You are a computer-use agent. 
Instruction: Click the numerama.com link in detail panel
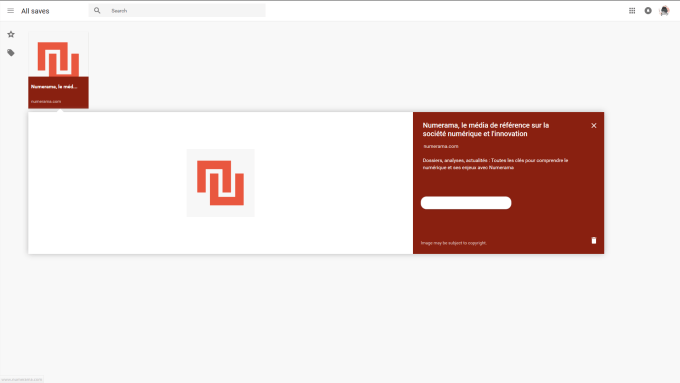pos(441,146)
